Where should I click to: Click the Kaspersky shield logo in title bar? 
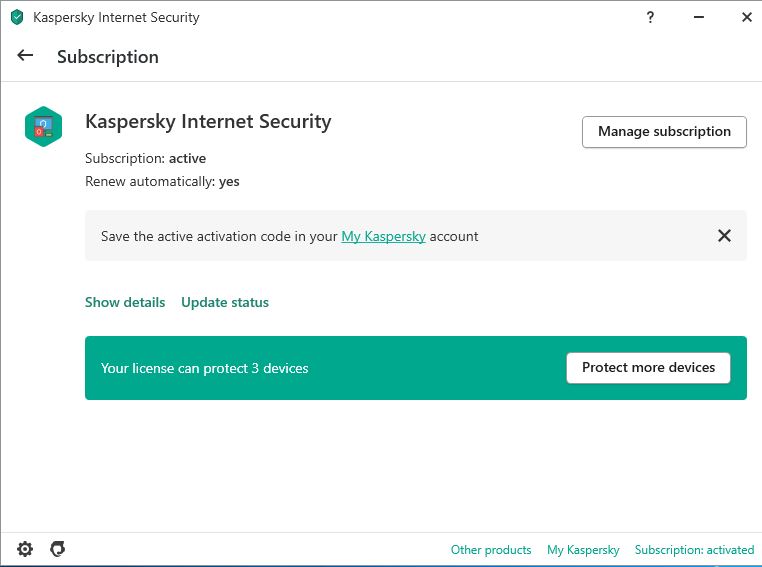(16, 17)
